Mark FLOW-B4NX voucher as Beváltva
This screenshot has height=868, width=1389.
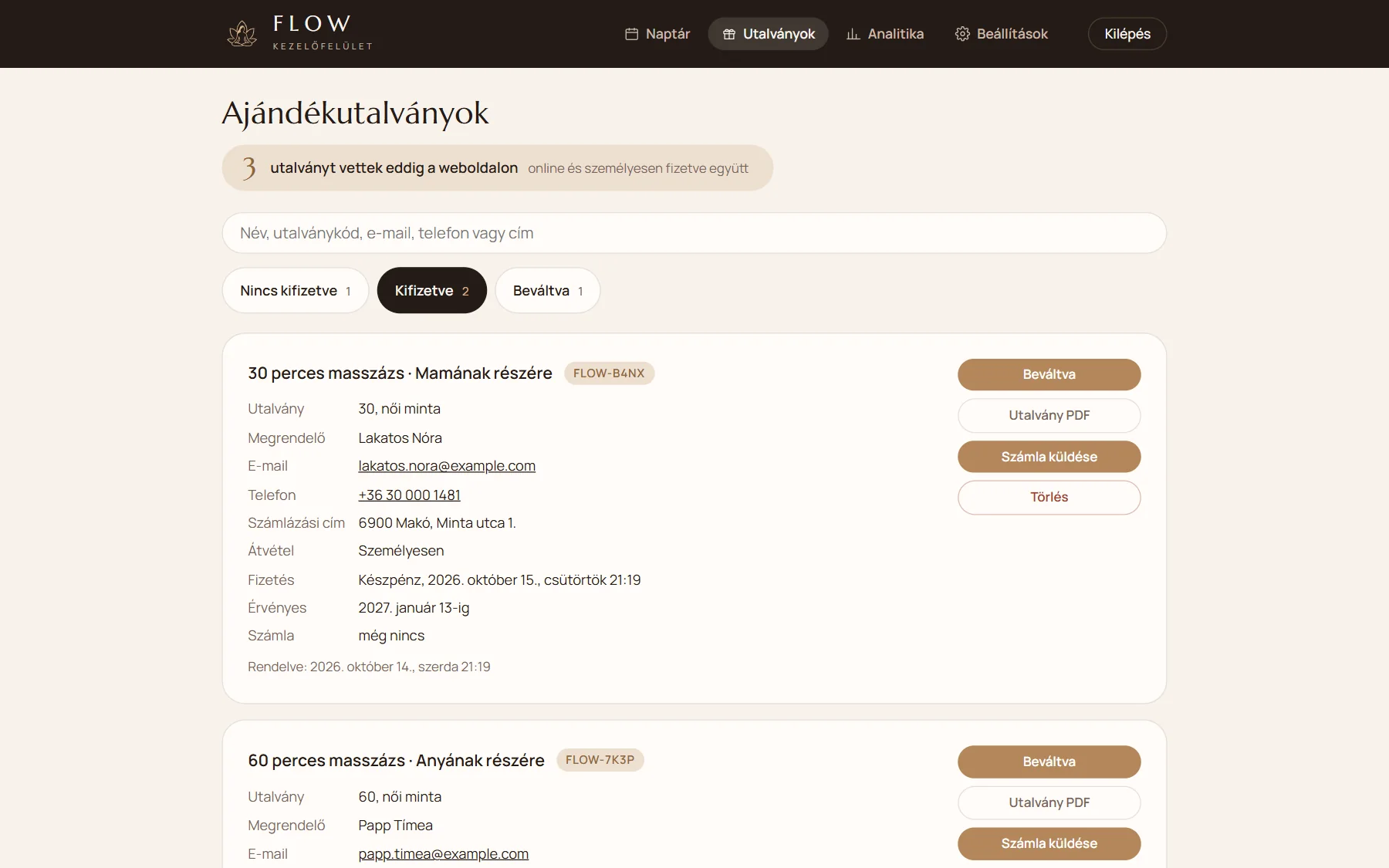1049,374
